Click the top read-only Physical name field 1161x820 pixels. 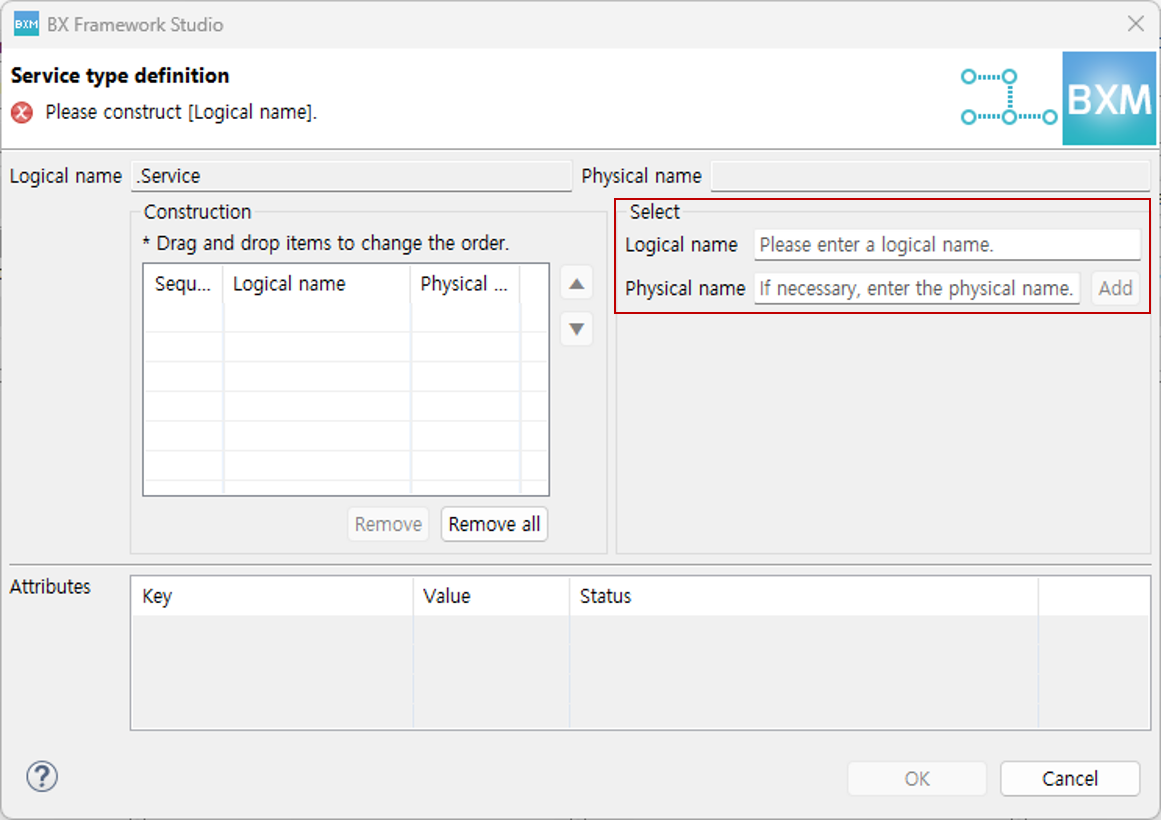tap(930, 176)
